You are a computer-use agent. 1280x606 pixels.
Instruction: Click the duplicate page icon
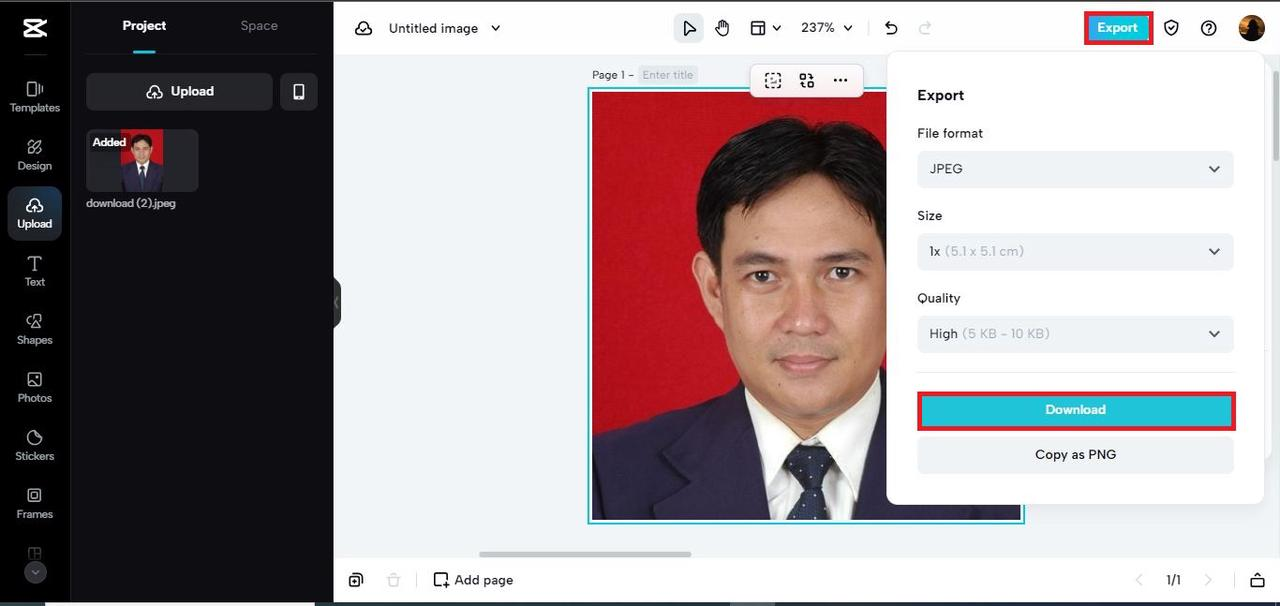[x=356, y=580]
